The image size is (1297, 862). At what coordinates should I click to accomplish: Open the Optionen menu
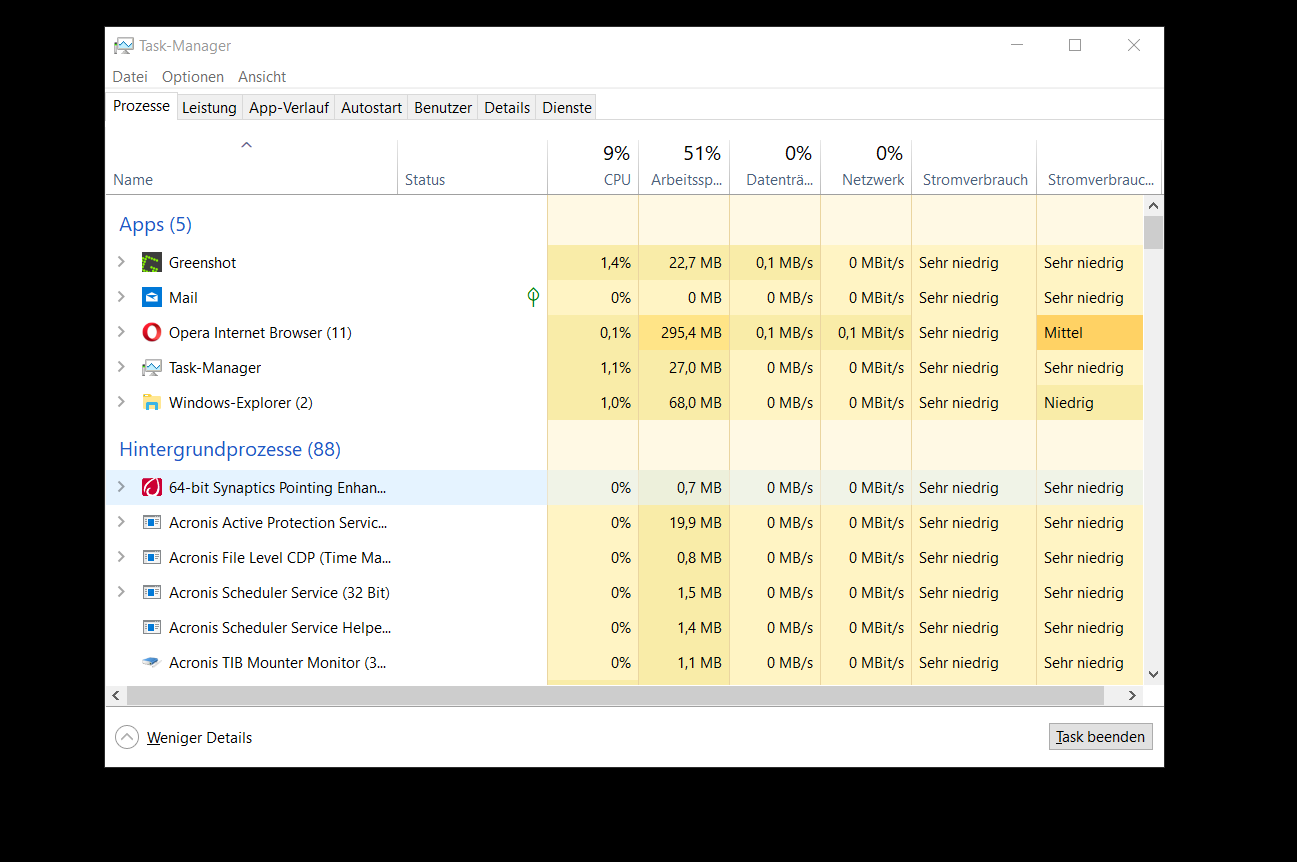coord(193,77)
